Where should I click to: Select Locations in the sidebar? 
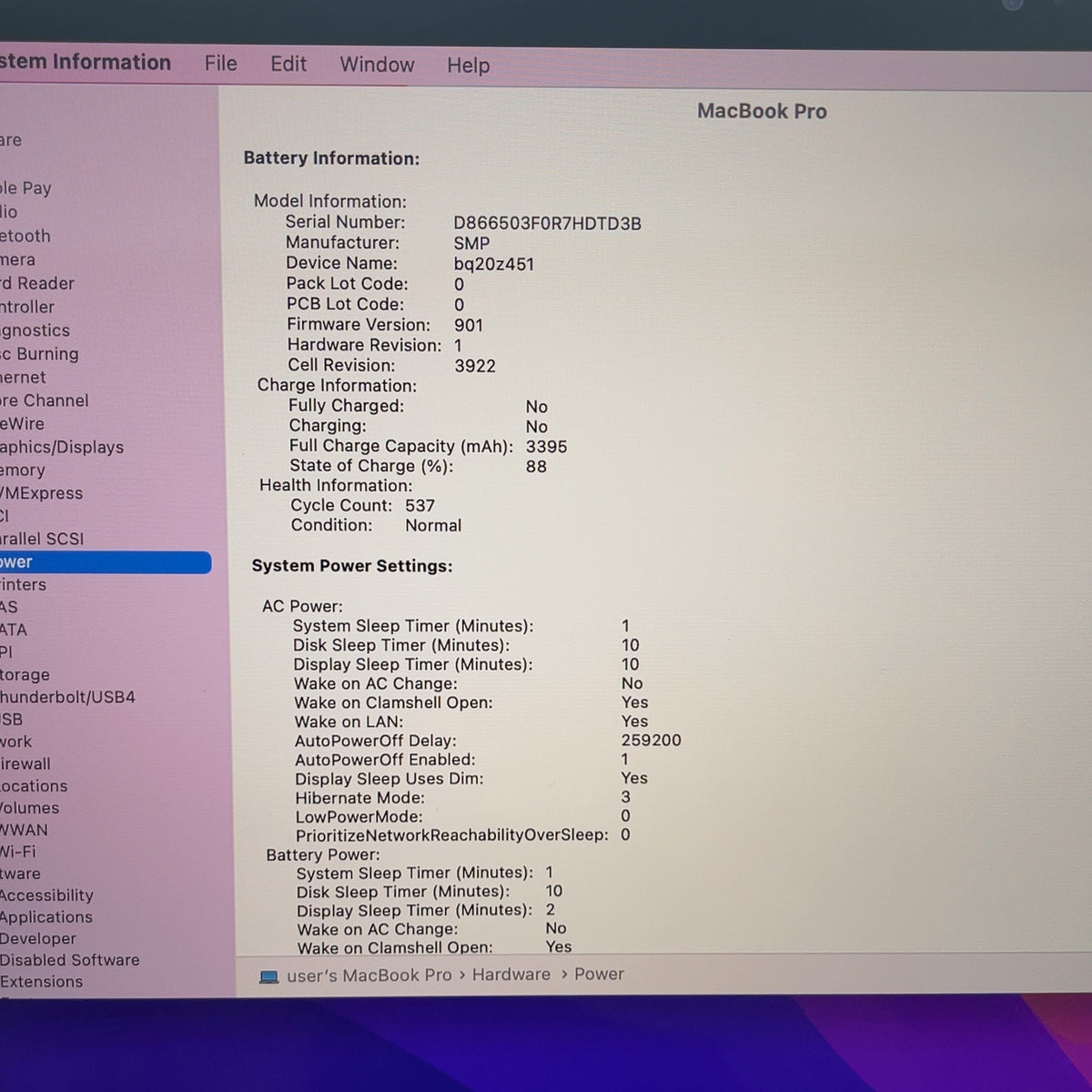click(x=34, y=785)
